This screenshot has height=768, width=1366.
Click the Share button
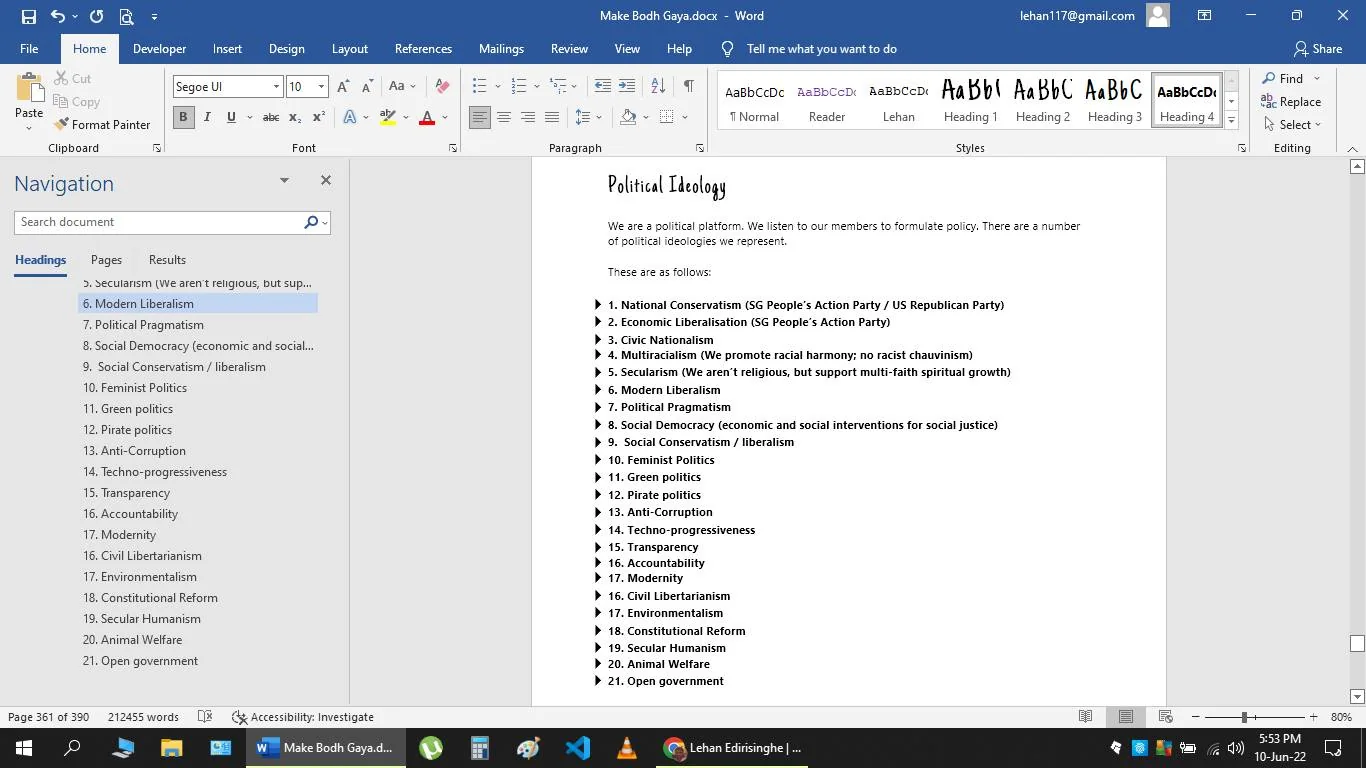tap(1317, 49)
